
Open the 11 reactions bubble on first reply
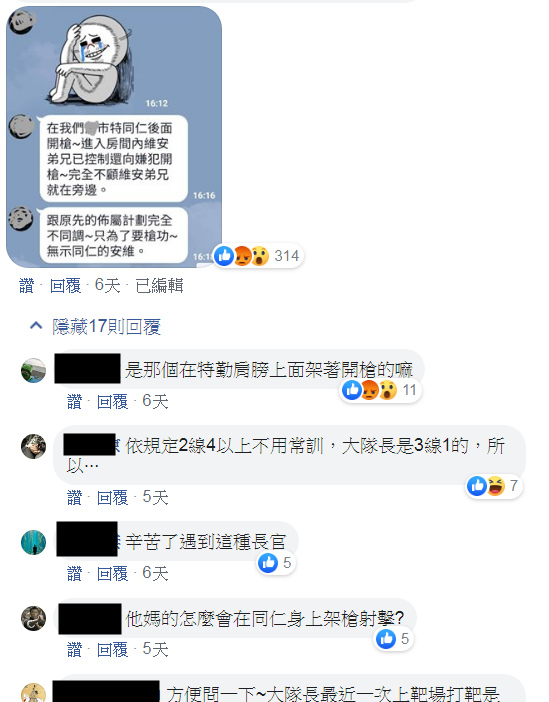point(380,390)
